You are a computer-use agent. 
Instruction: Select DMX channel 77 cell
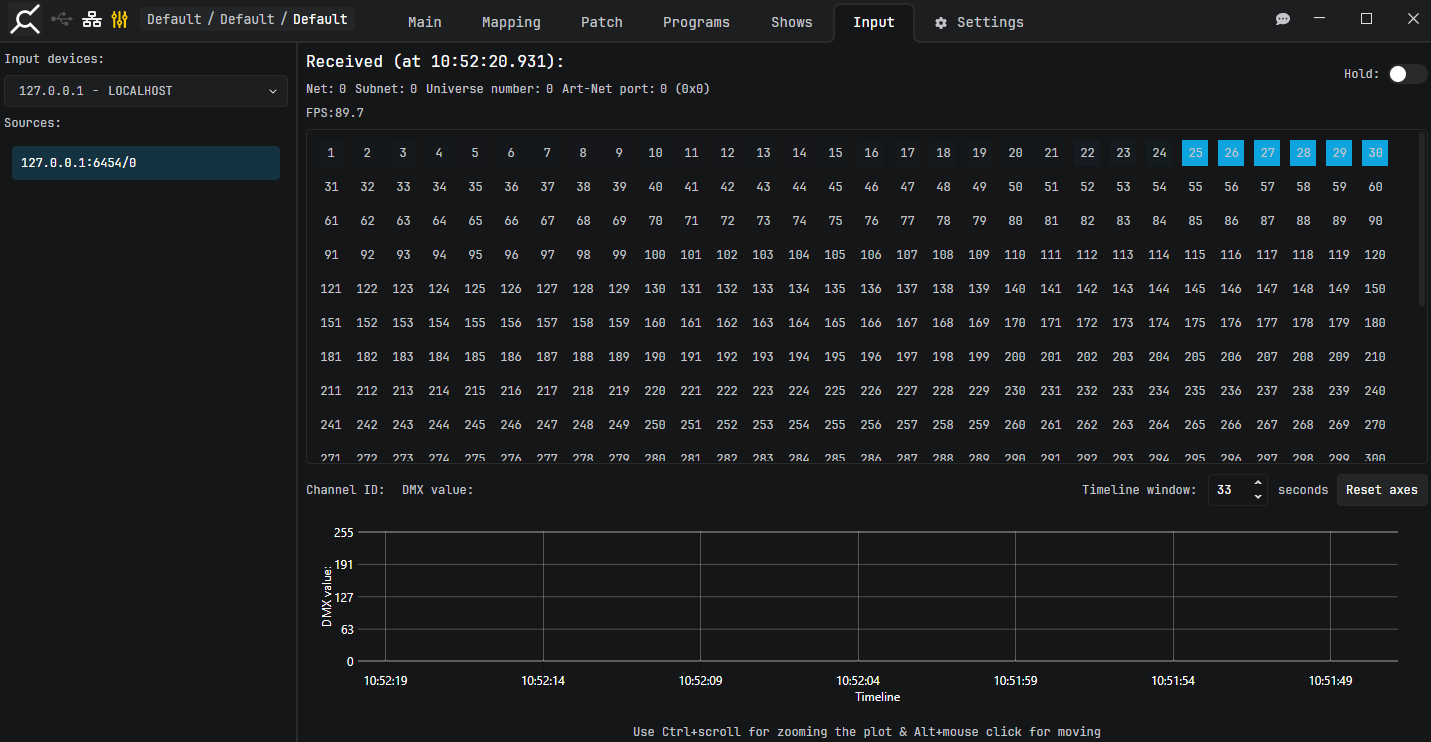pyautogui.click(x=907, y=221)
